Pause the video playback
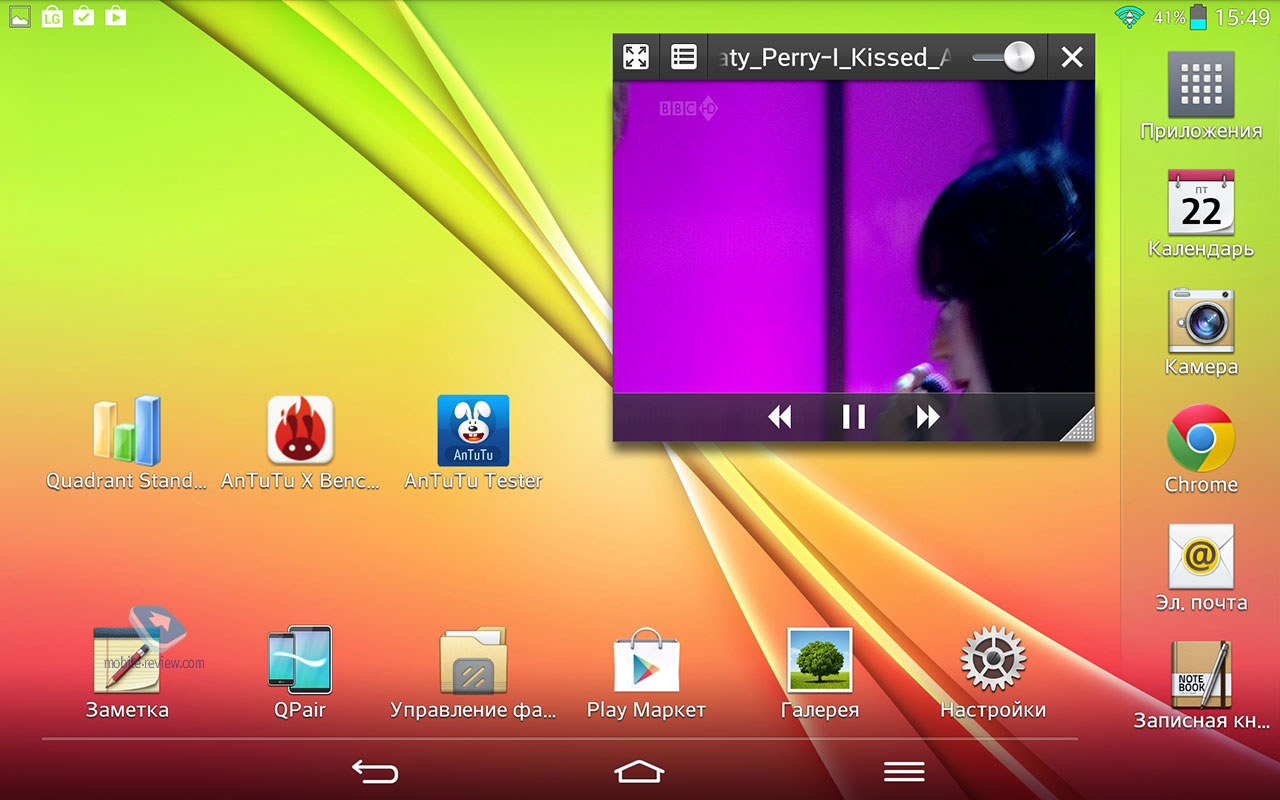 click(x=854, y=416)
